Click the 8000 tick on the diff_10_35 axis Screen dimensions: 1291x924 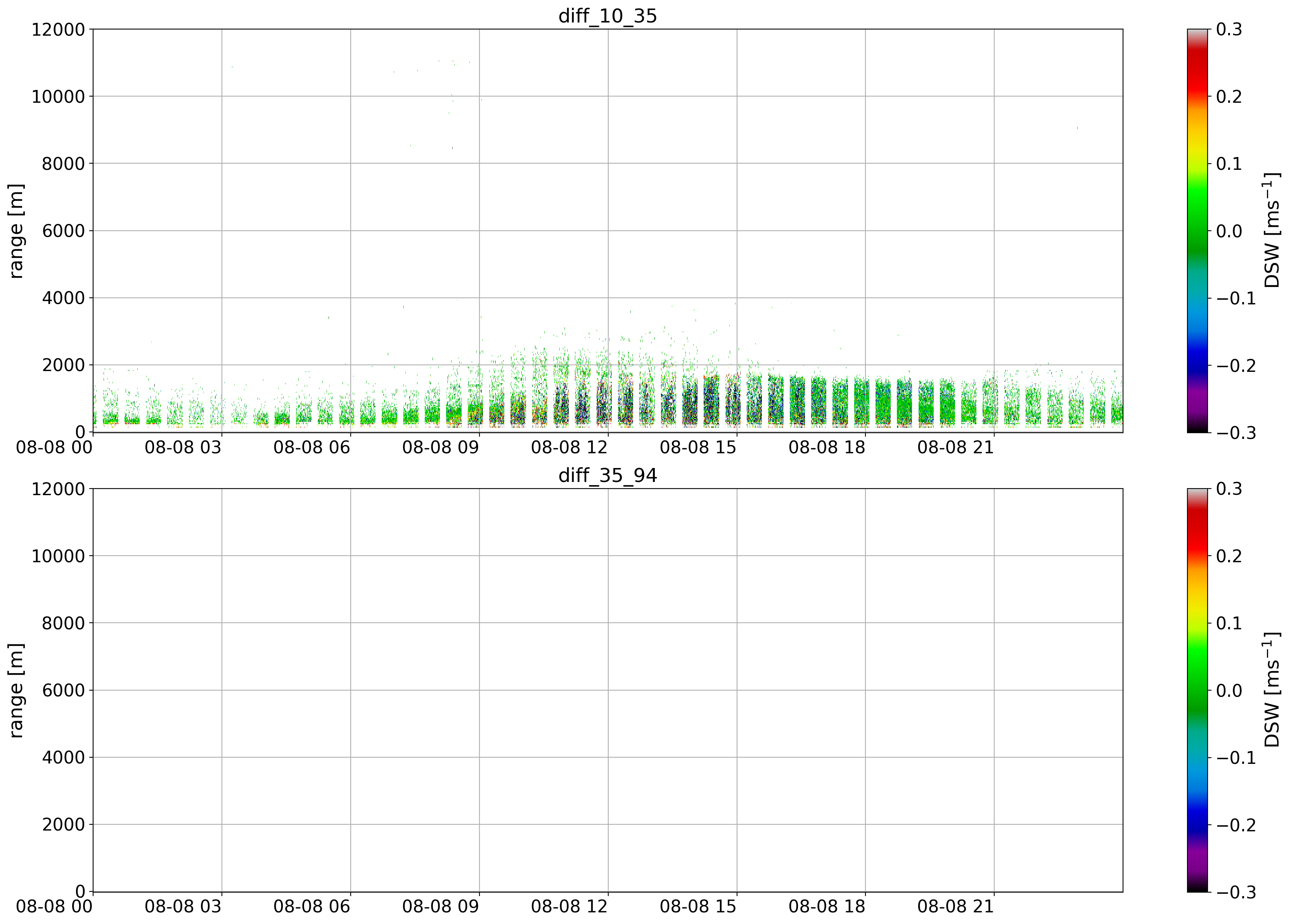63,164
